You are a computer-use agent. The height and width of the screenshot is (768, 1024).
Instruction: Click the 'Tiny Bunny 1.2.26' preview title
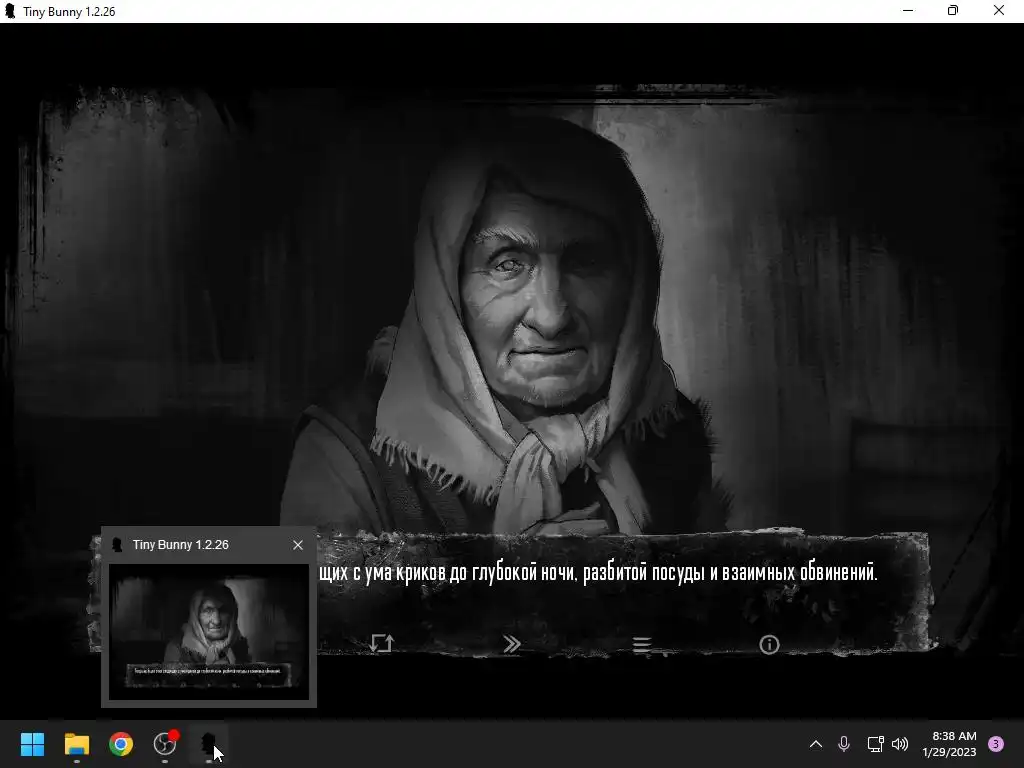pyautogui.click(x=181, y=545)
